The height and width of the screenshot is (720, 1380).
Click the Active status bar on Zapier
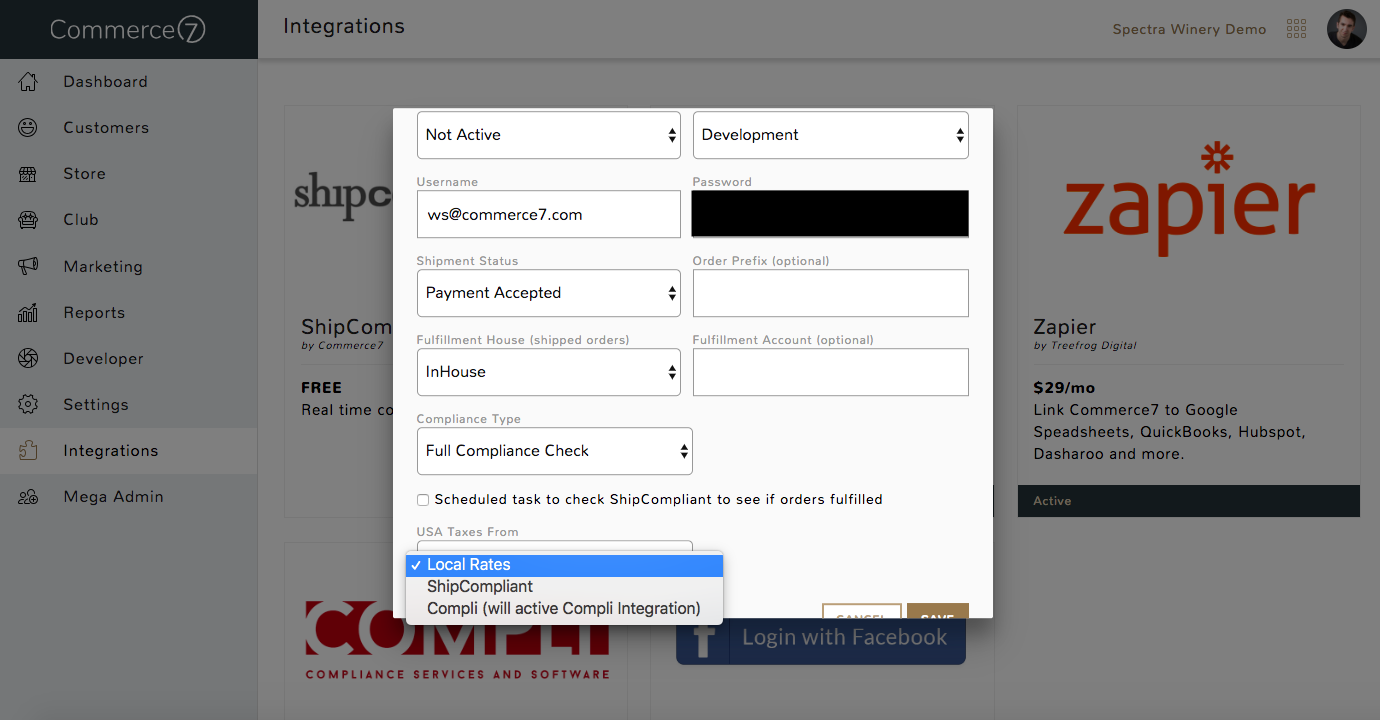(1189, 501)
